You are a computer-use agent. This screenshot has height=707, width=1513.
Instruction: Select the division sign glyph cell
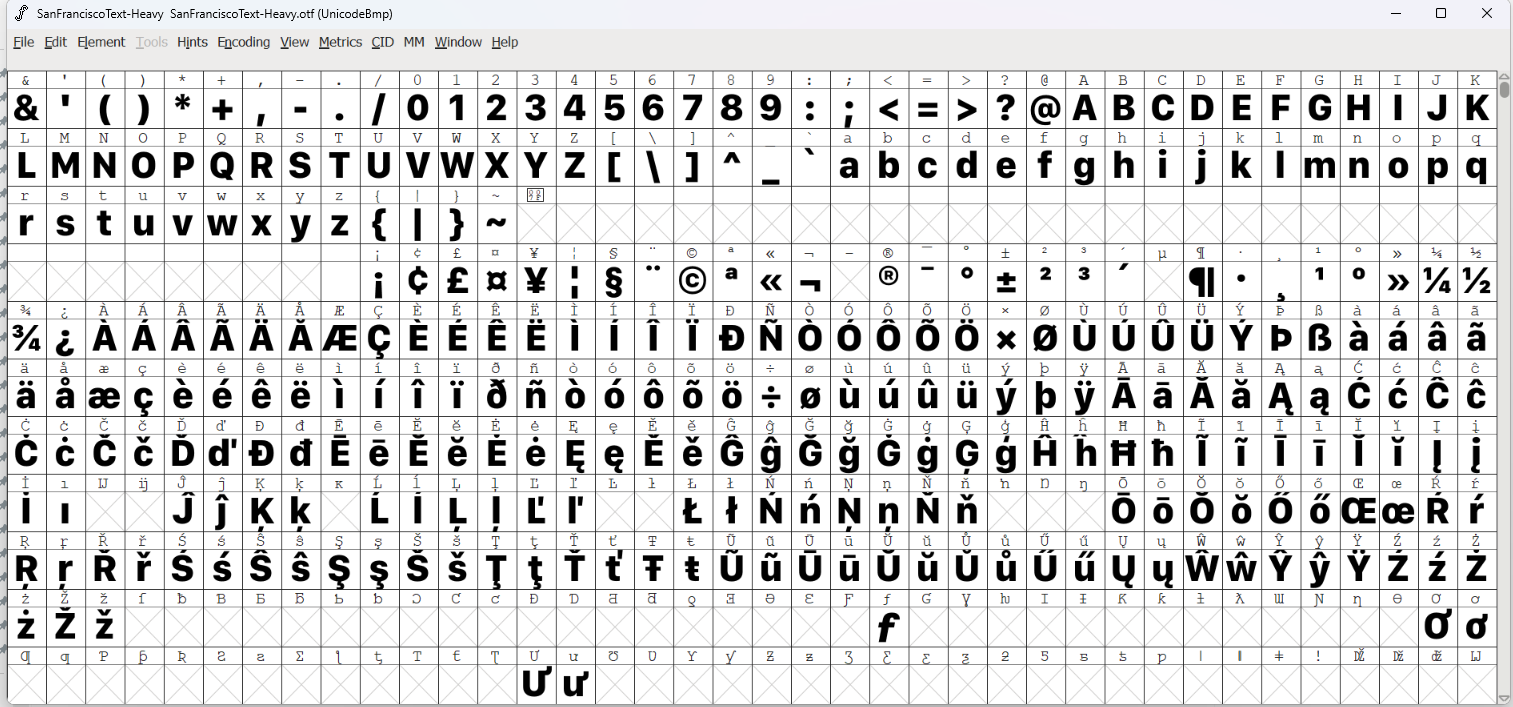[x=770, y=397]
